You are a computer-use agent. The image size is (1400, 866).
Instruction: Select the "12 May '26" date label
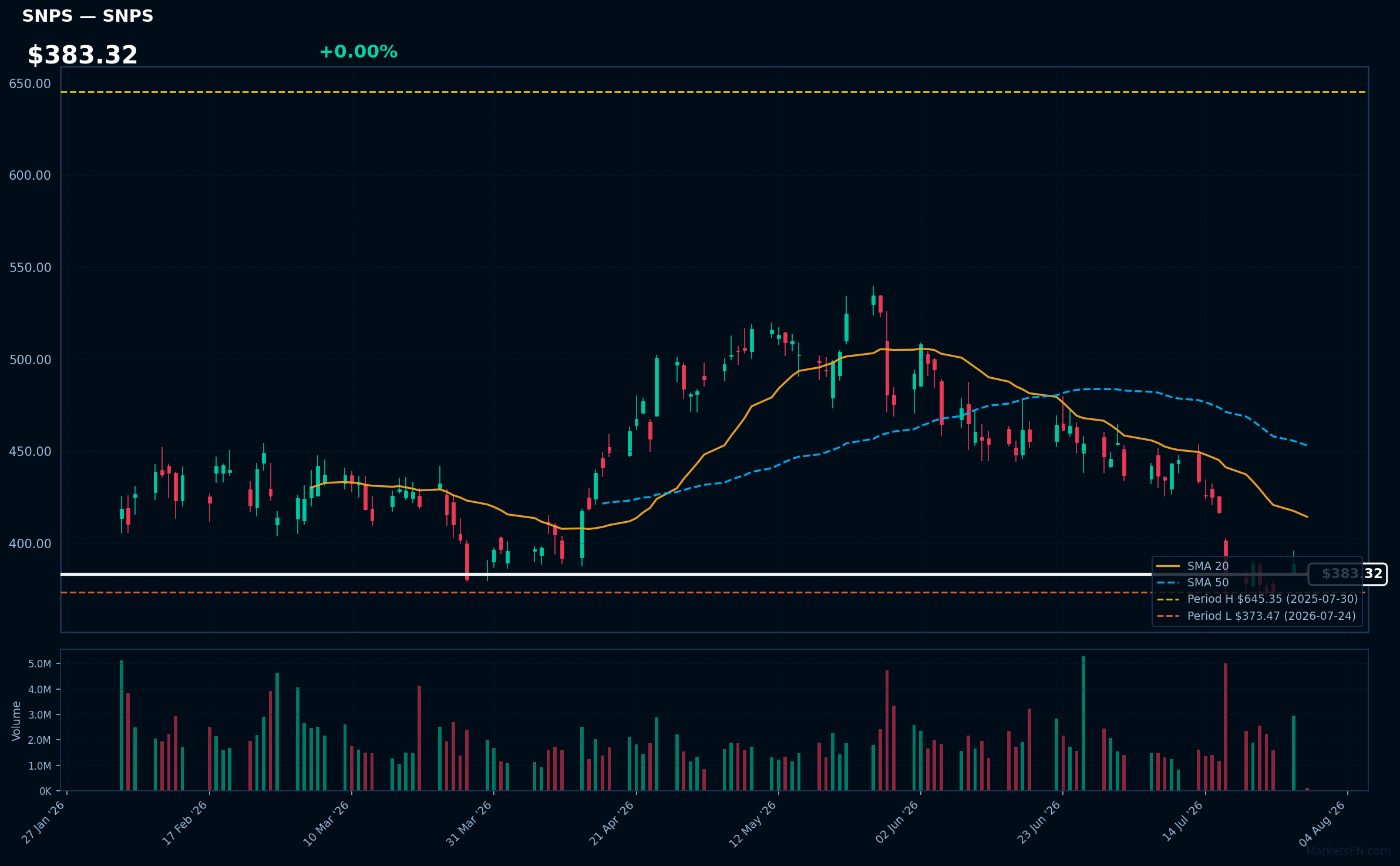pyautogui.click(x=753, y=824)
